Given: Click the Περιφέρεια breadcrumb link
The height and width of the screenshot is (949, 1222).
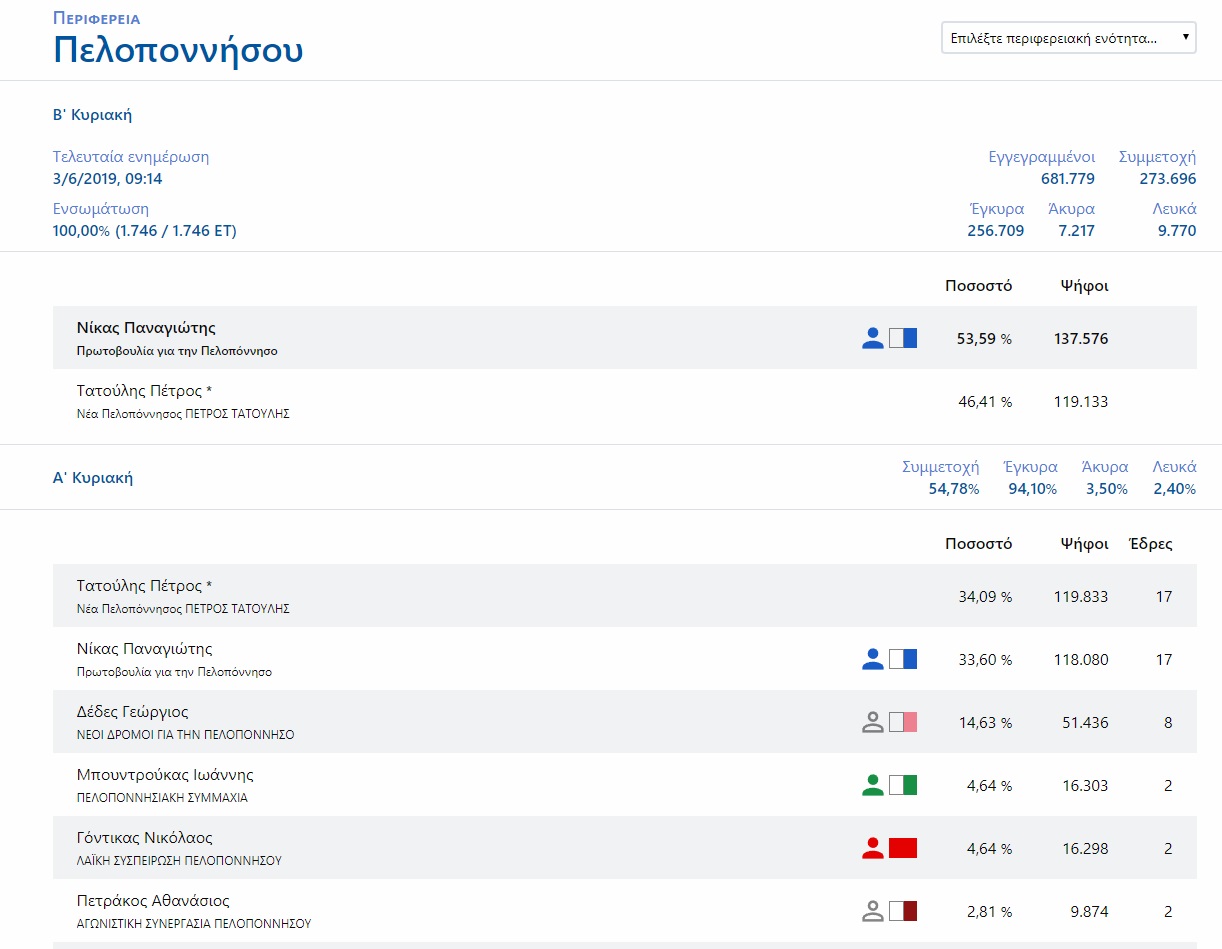Looking at the screenshot, I should pos(97,18).
